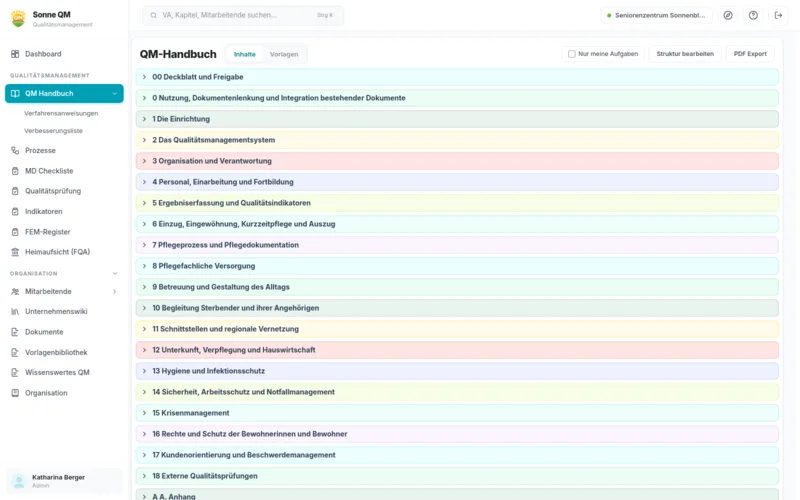Click PDF Export button
This screenshot has height=500, width=800.
click(x=750, y=54)
